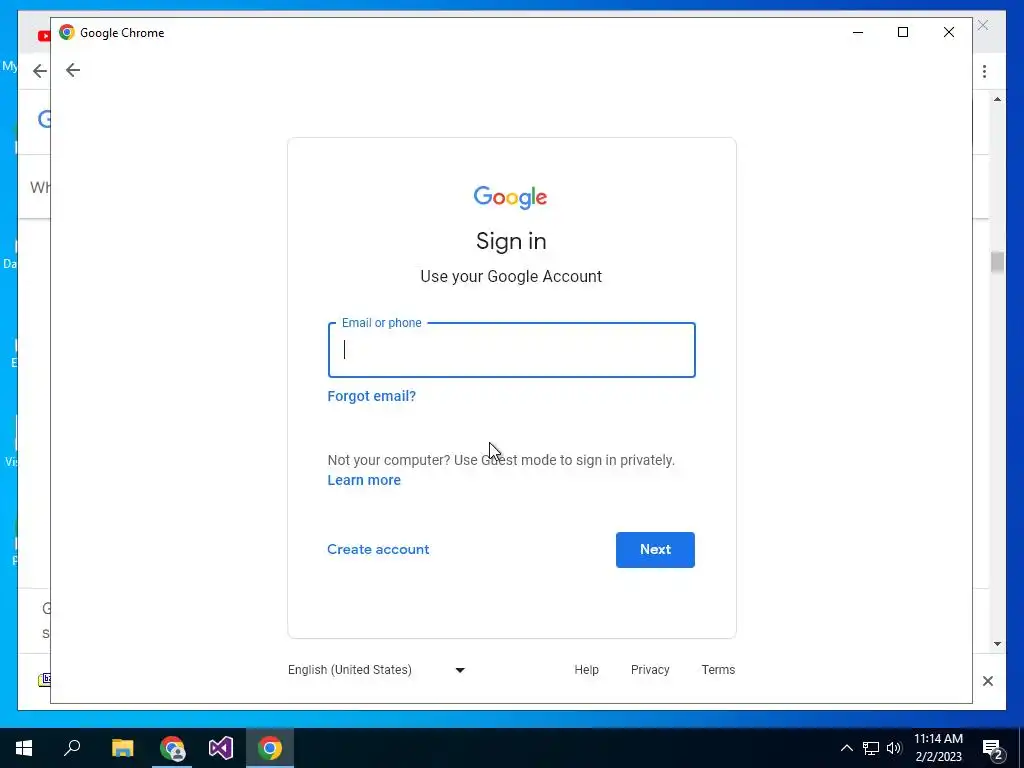The image size is (1024, 768).
Task: Click the 'Use your Google Account' text
Action: pyautogui.click(x=511, y=276)
